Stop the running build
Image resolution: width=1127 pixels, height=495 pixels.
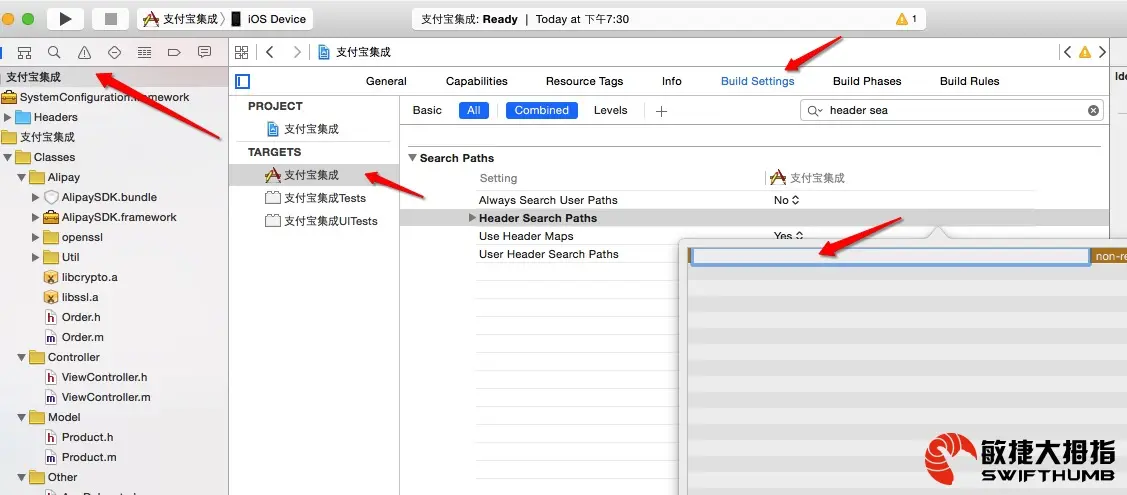click(x=111, y=19)
